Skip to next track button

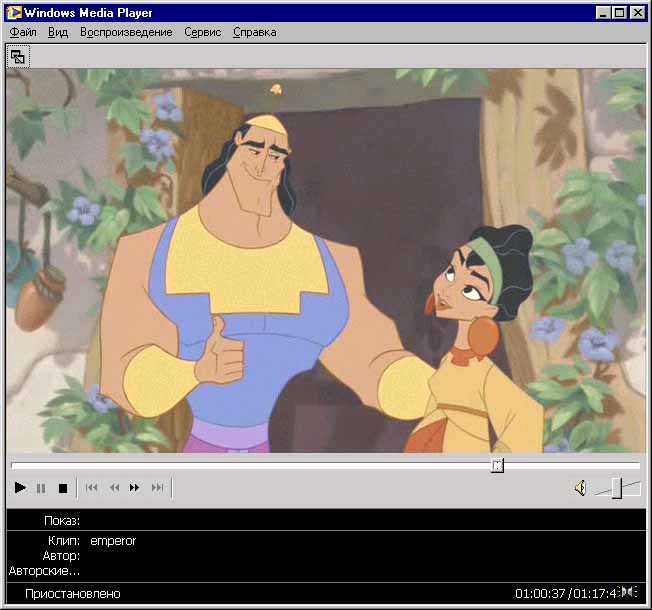point(157,488)
